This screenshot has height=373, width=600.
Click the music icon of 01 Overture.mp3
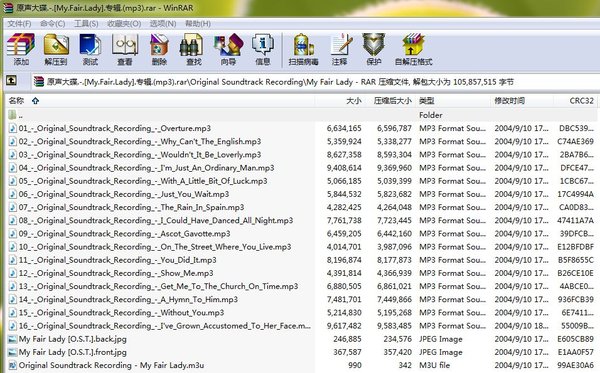click(13, 128)
